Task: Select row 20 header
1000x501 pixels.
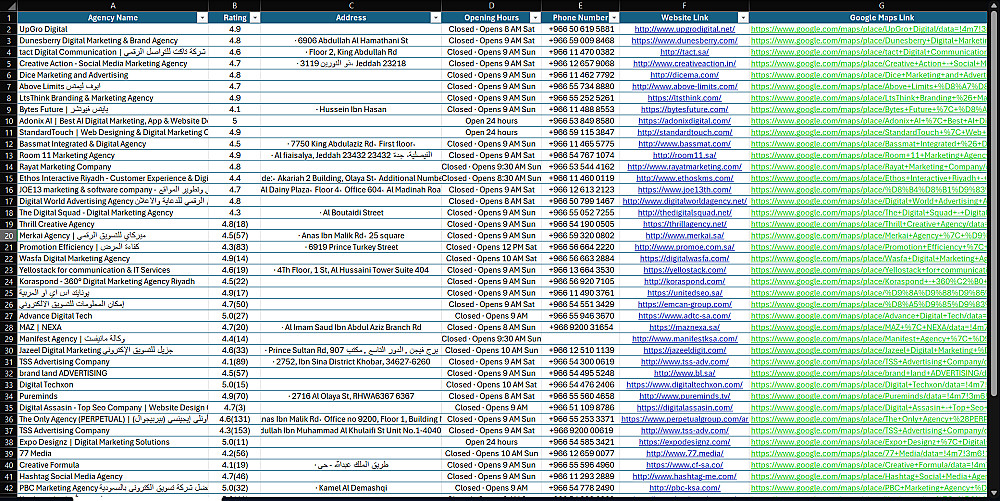Action: (8, 236)
